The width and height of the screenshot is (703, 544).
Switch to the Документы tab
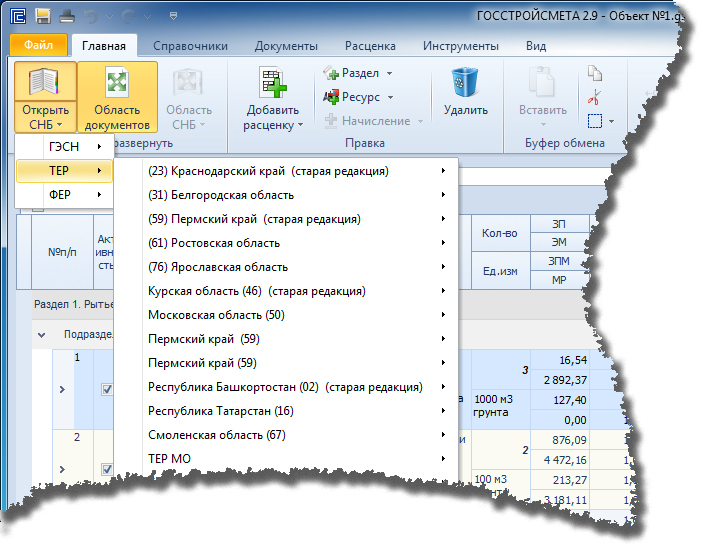pyautogui.click(x=286, y=46)
